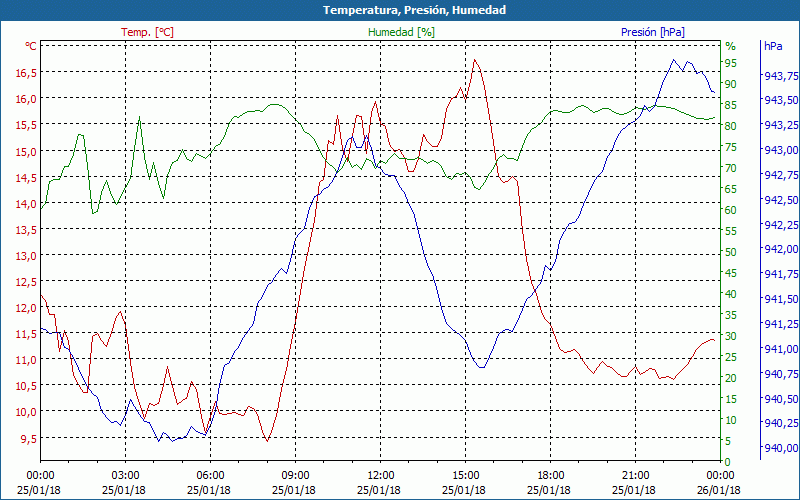The width and height of the screenshot is (800, 500).
Task: Select the green "Humedad [%]" legend label
Action: pos(402,32)
